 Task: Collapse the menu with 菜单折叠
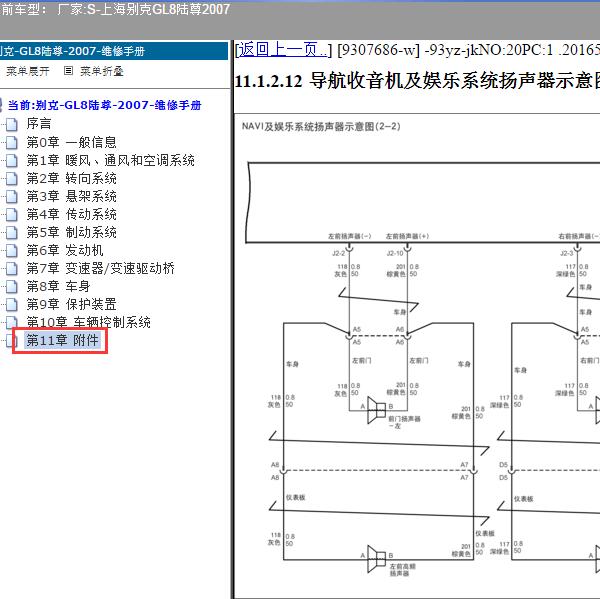101,71
